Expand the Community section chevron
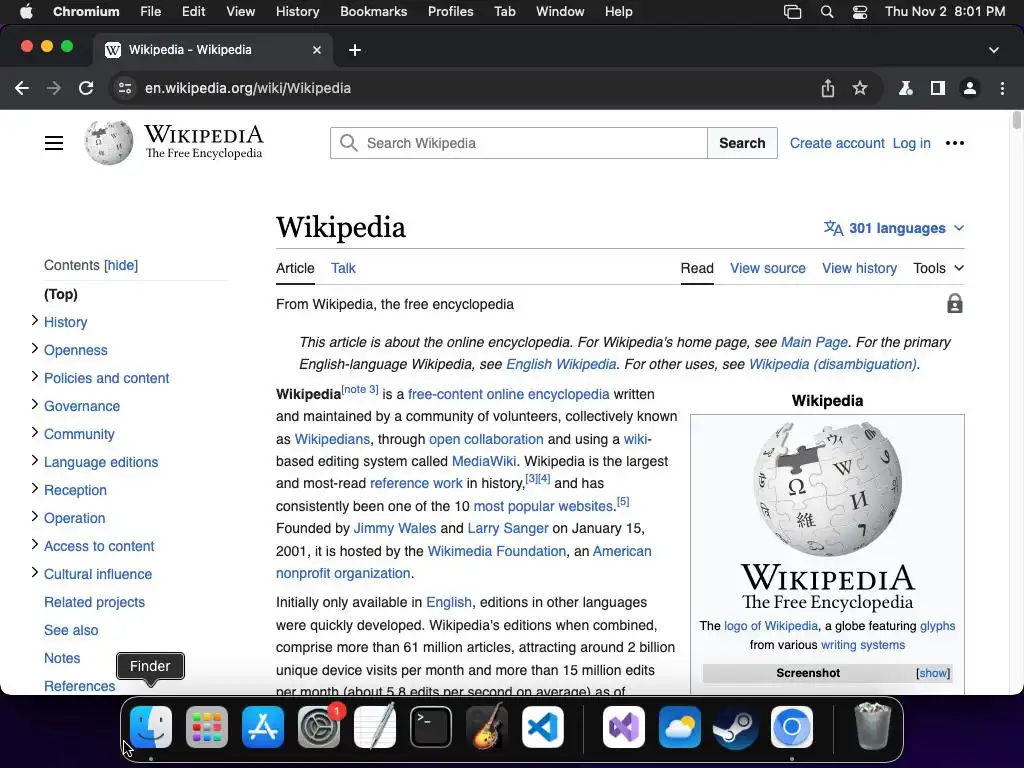The width and height of the screenshot is (1024, 768). pyautogui.click(x=35, y=432)
